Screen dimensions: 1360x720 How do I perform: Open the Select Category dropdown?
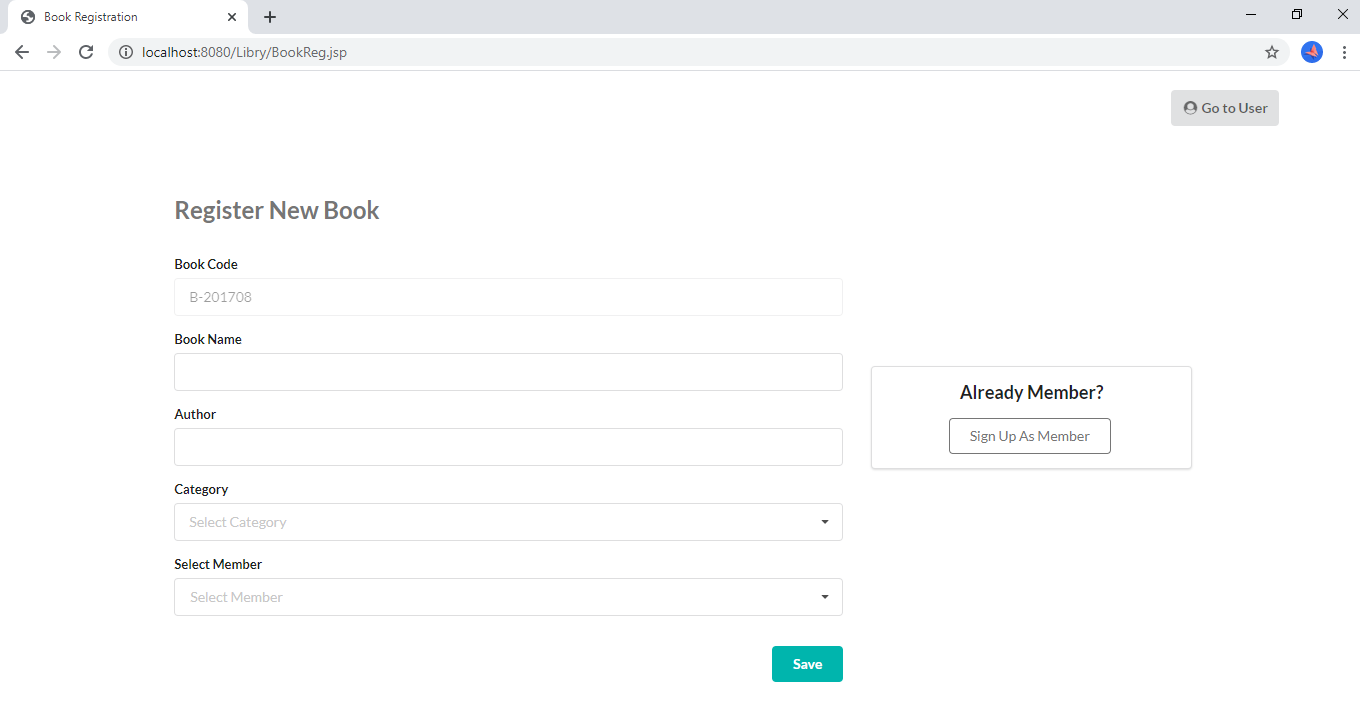[x=508, y=521]
